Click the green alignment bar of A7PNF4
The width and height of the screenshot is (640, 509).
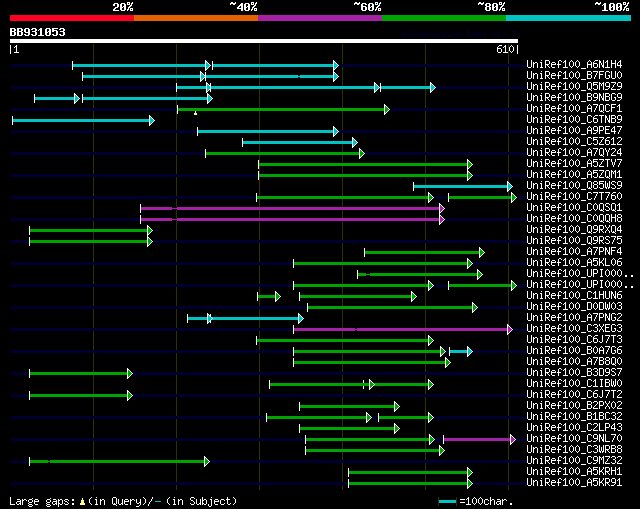(424, 253)
